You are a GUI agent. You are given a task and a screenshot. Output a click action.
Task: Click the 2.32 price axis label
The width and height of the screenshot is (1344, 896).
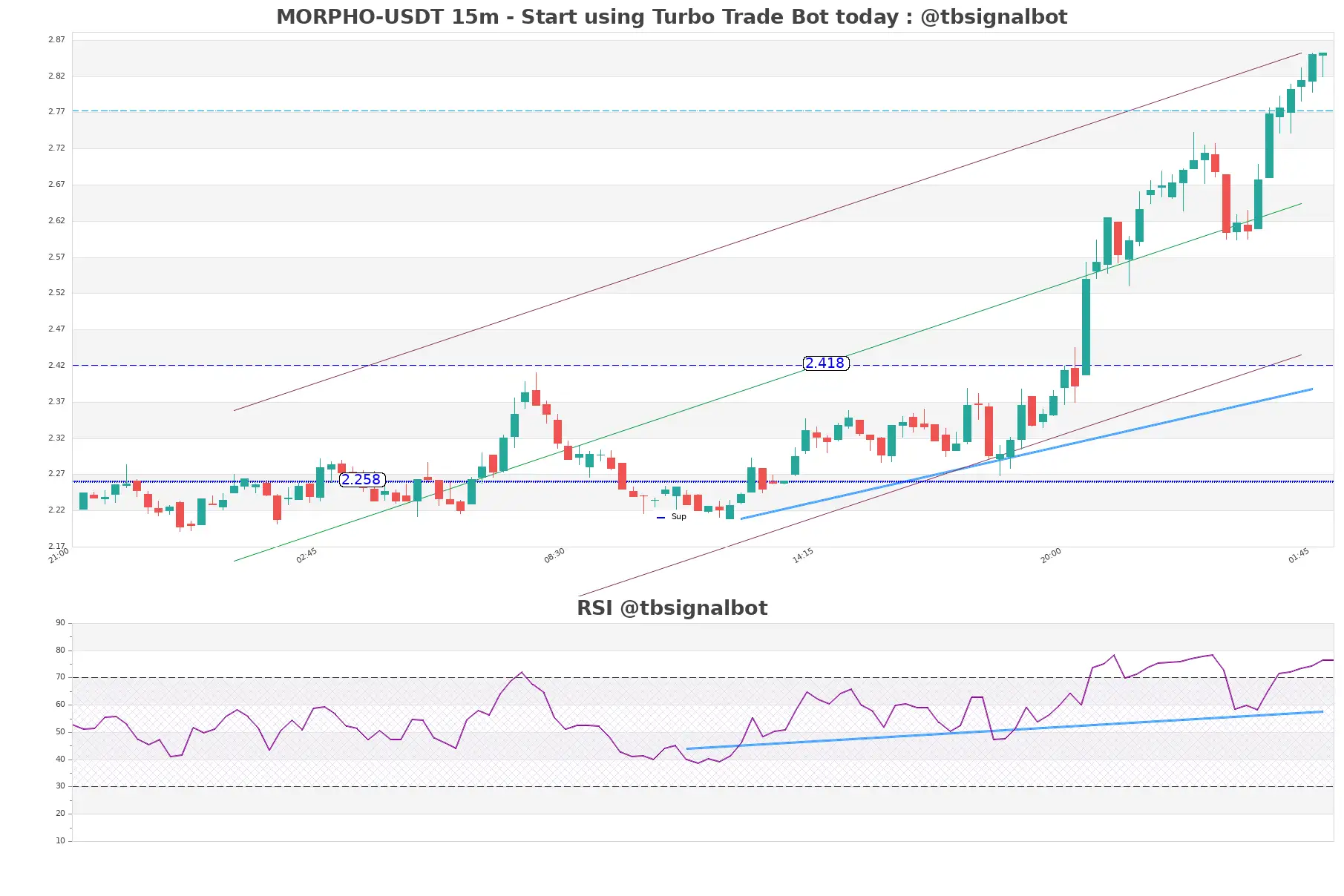point(56,438)
